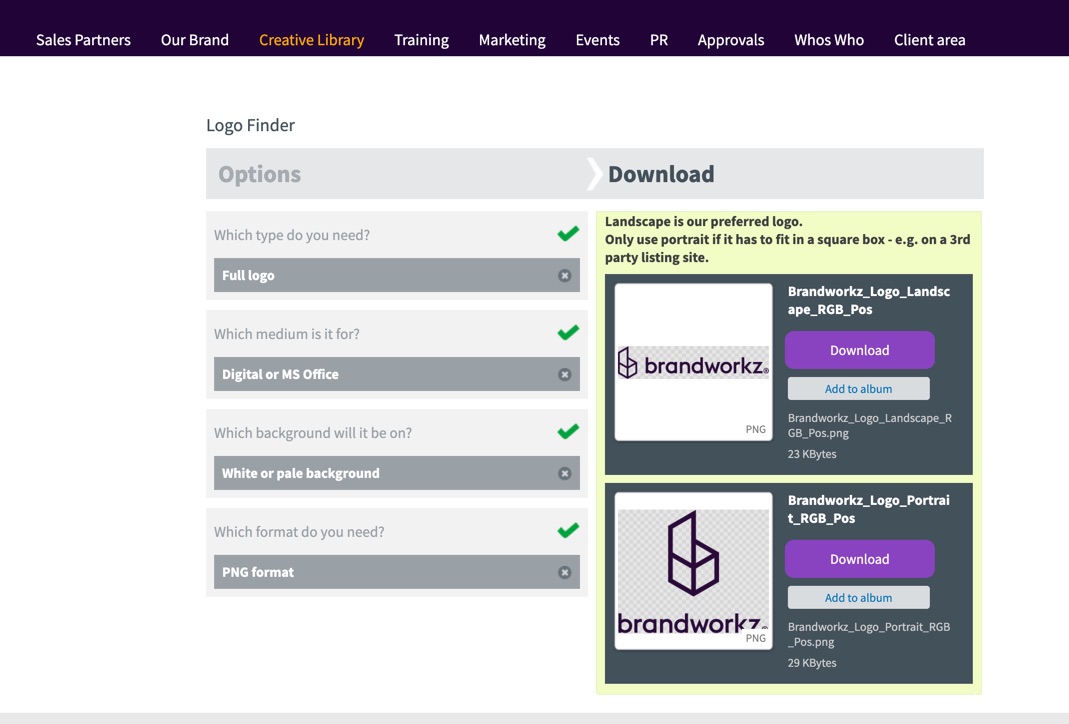The width and height of the screenshot is (1069, 724).
Task: Click PNG badge on portrait thumbnail
Action: click(x=755, y=638)
